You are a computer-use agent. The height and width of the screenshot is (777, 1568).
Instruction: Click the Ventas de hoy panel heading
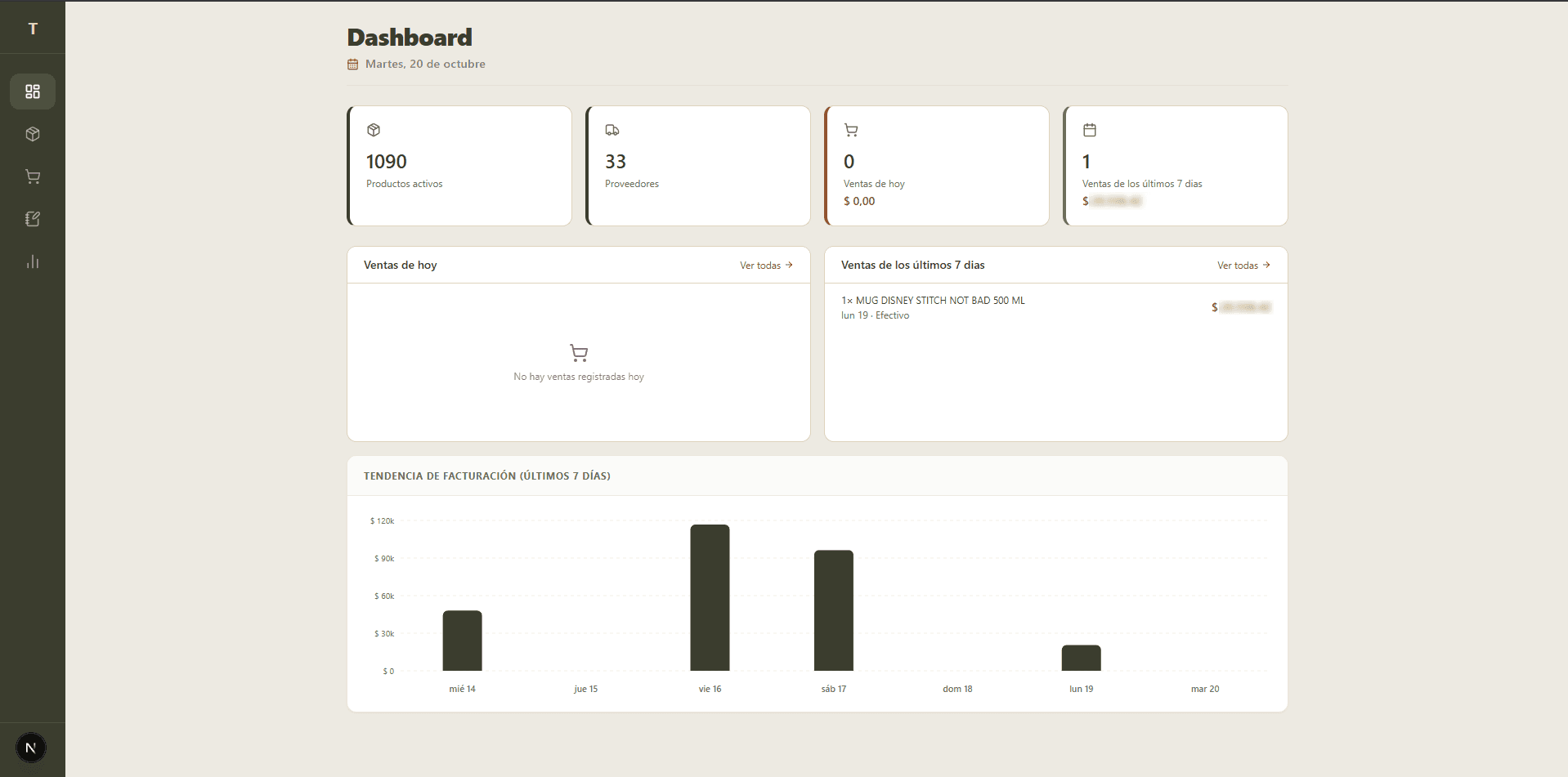coord(401,266)
